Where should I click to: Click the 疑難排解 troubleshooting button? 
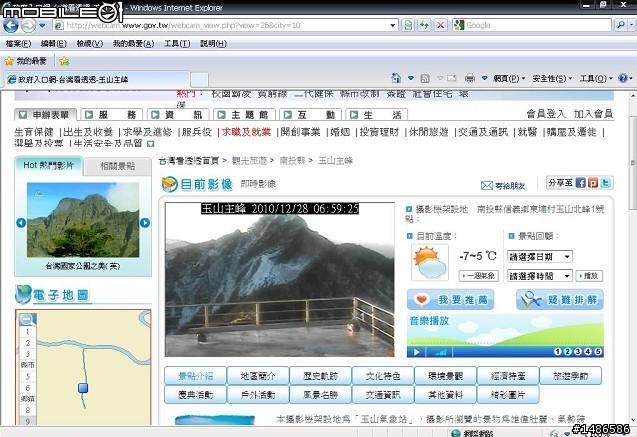click(x=560, y=300)
